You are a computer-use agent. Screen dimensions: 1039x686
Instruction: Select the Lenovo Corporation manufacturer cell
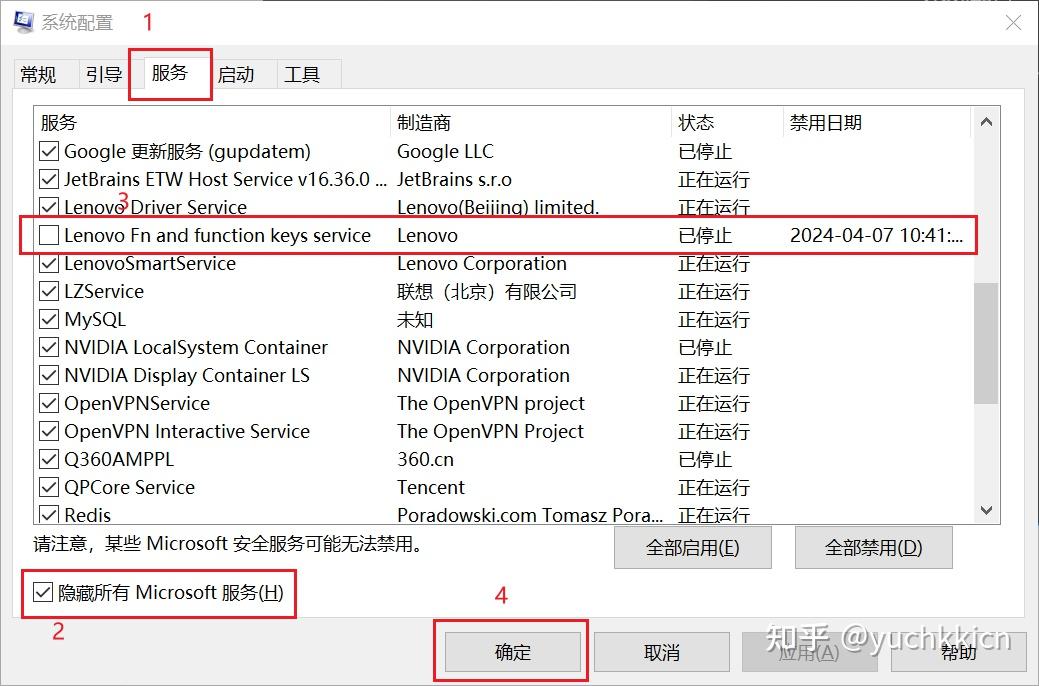pos(482,264)
